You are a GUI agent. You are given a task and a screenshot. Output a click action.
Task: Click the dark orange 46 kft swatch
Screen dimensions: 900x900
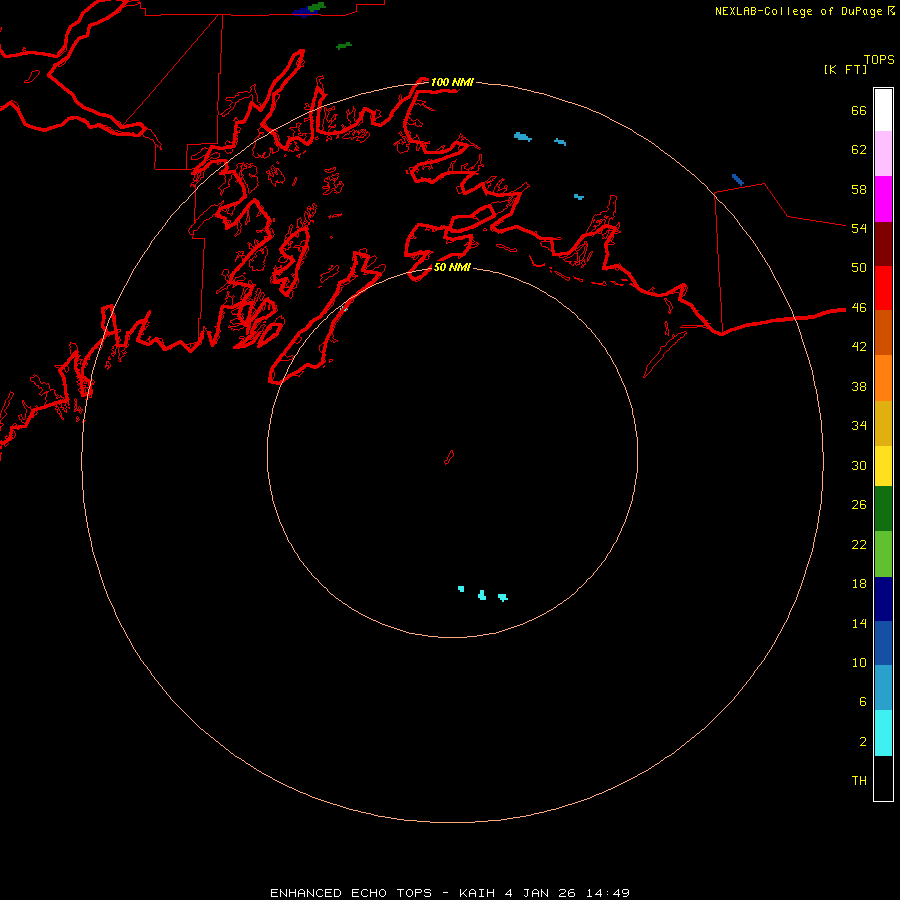pos(883,333)
